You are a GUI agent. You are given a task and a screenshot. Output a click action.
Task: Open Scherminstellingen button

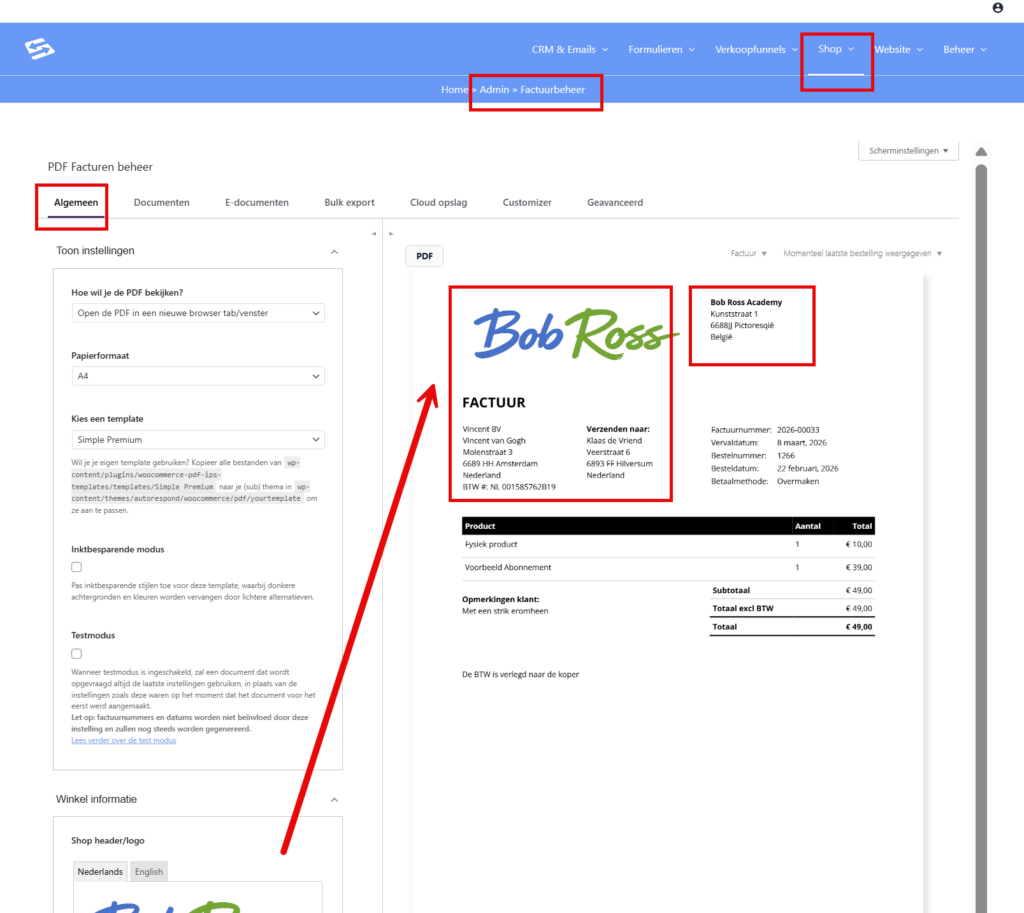pyautogui.click(x=908, y=151)
